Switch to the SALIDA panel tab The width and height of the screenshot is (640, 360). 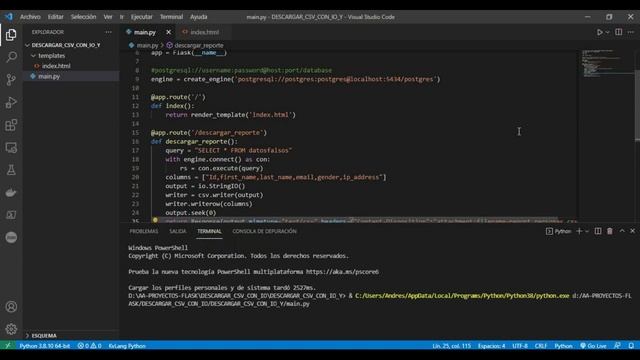point(178,231)
